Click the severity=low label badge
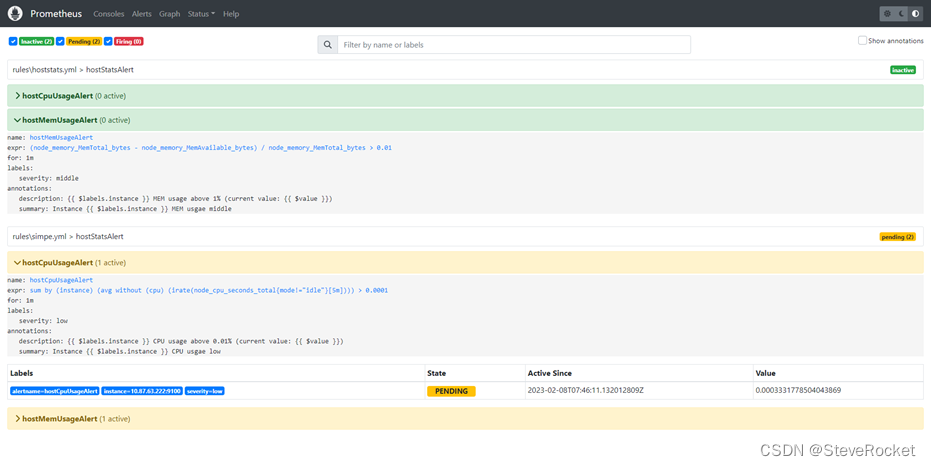The image size is (931, 466). [205, 391]
